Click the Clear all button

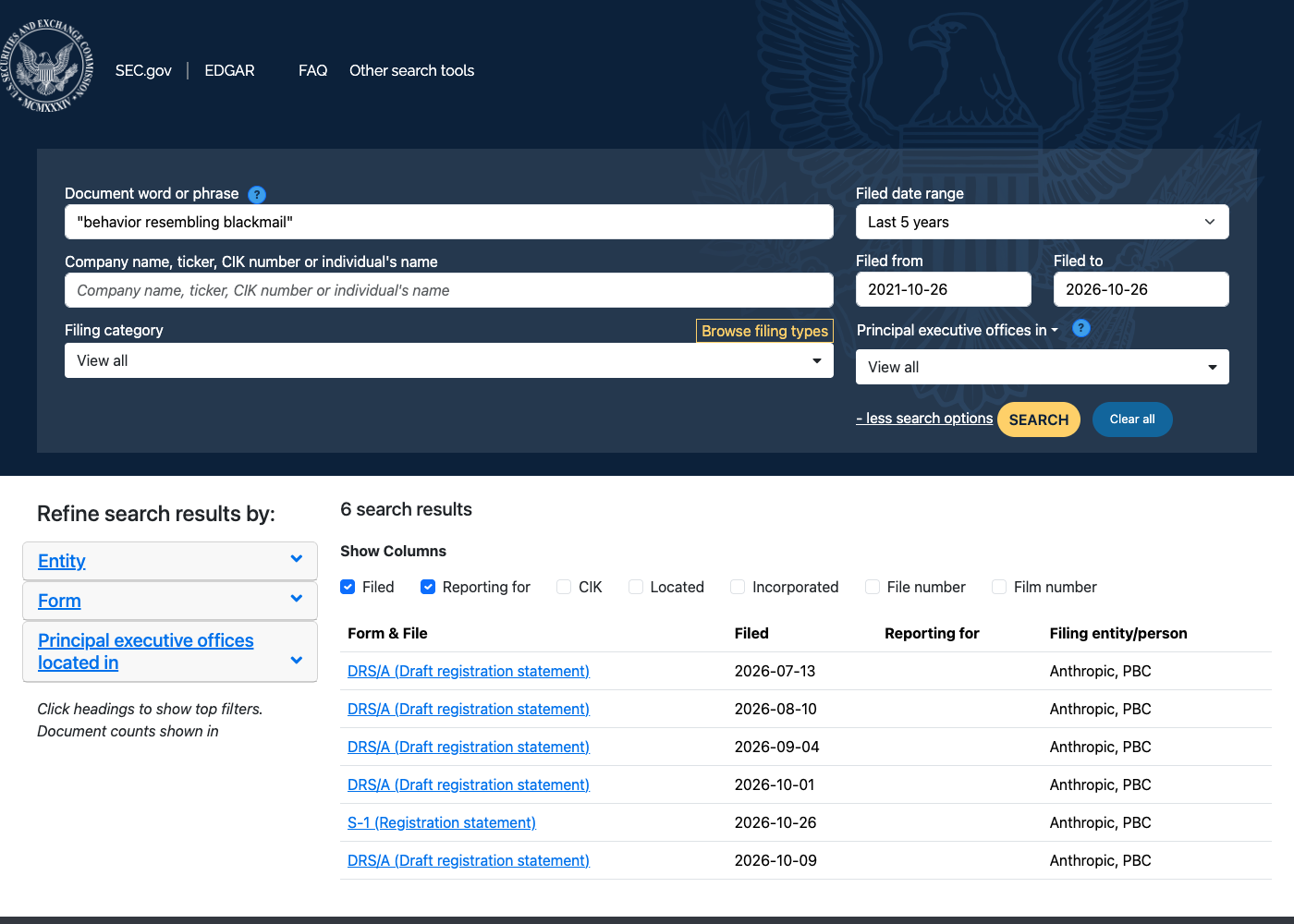click(x=1132, y=419)
